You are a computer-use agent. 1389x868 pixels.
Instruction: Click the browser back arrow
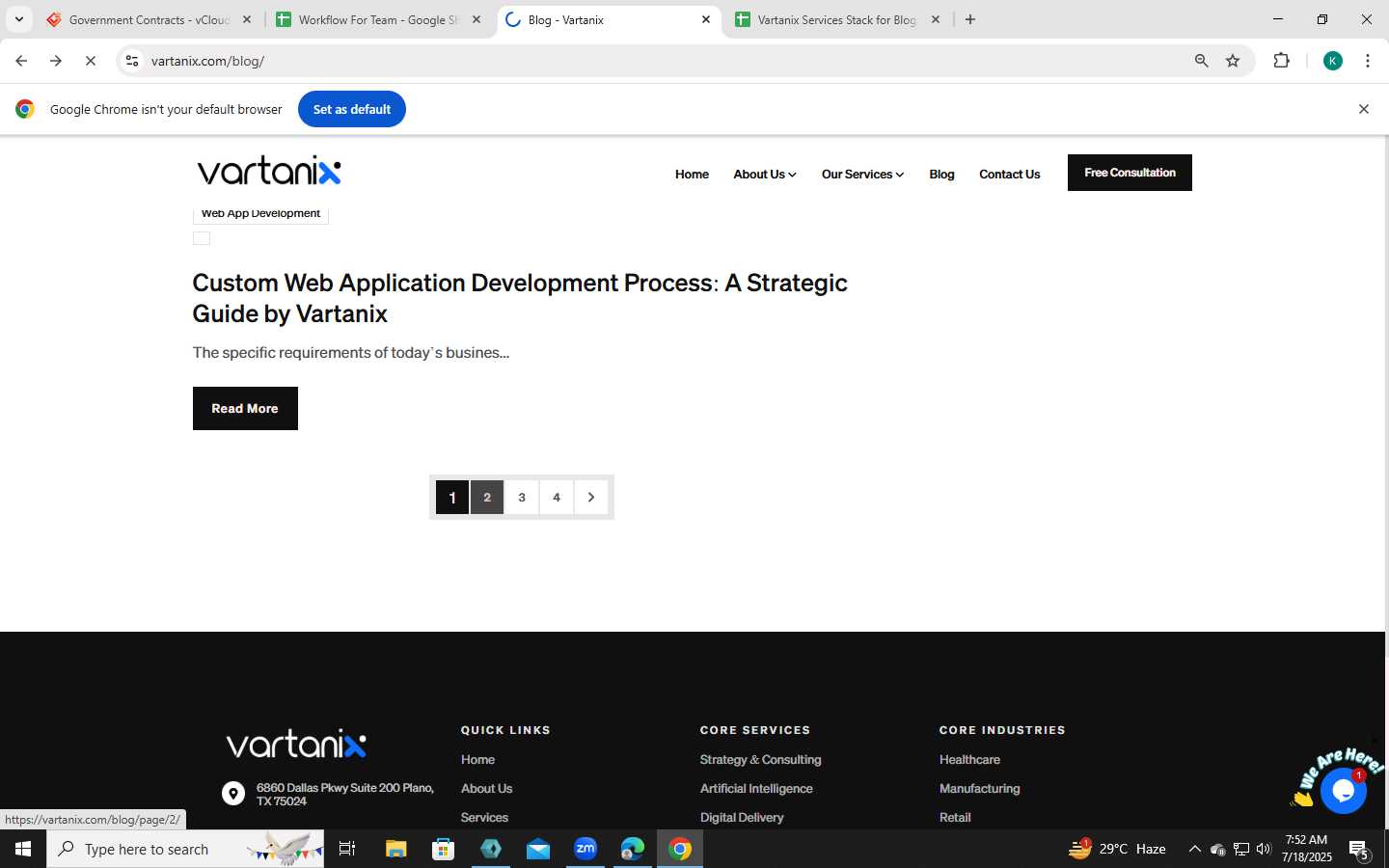pos(21,61)
